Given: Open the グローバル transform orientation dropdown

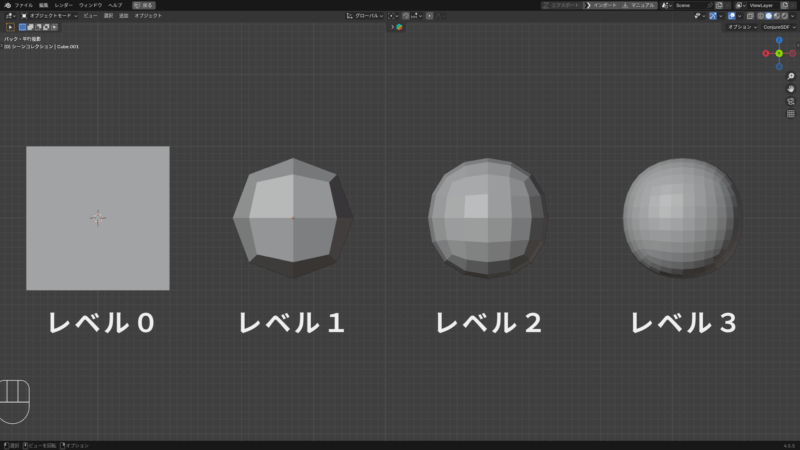Looking at the screenshot, I should 364,16.
